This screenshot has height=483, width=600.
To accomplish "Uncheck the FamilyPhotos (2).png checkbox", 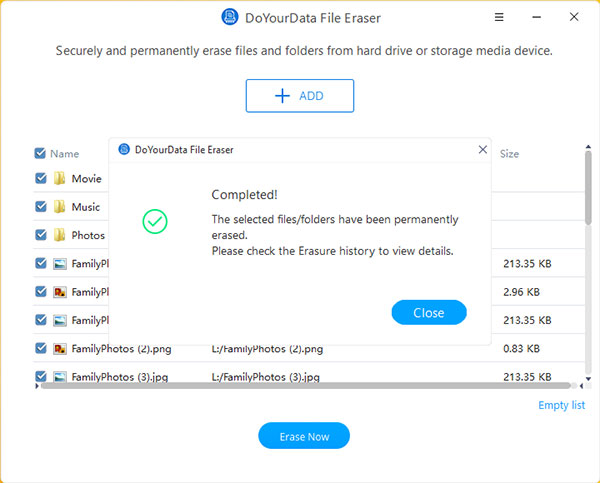I will click(x=41, y=348).
